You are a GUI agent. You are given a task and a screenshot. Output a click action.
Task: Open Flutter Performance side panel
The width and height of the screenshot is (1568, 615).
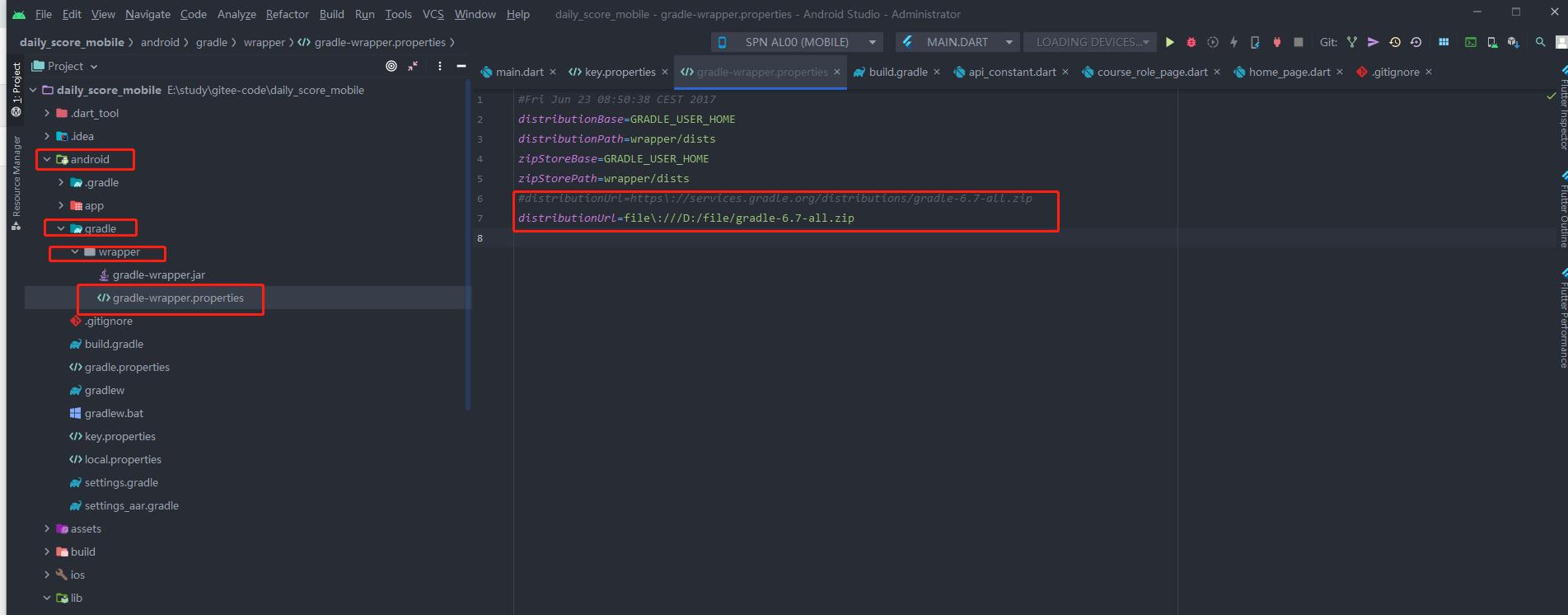pyautogui.click(x=1562, y=318)
